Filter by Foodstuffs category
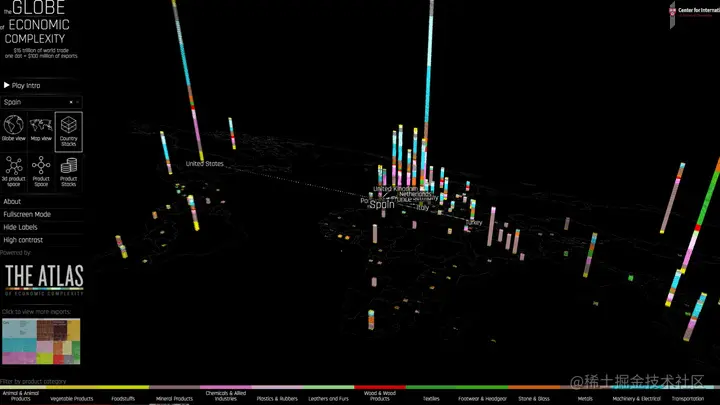The height and width of the screenshot is (405, 720). (123, 399)
